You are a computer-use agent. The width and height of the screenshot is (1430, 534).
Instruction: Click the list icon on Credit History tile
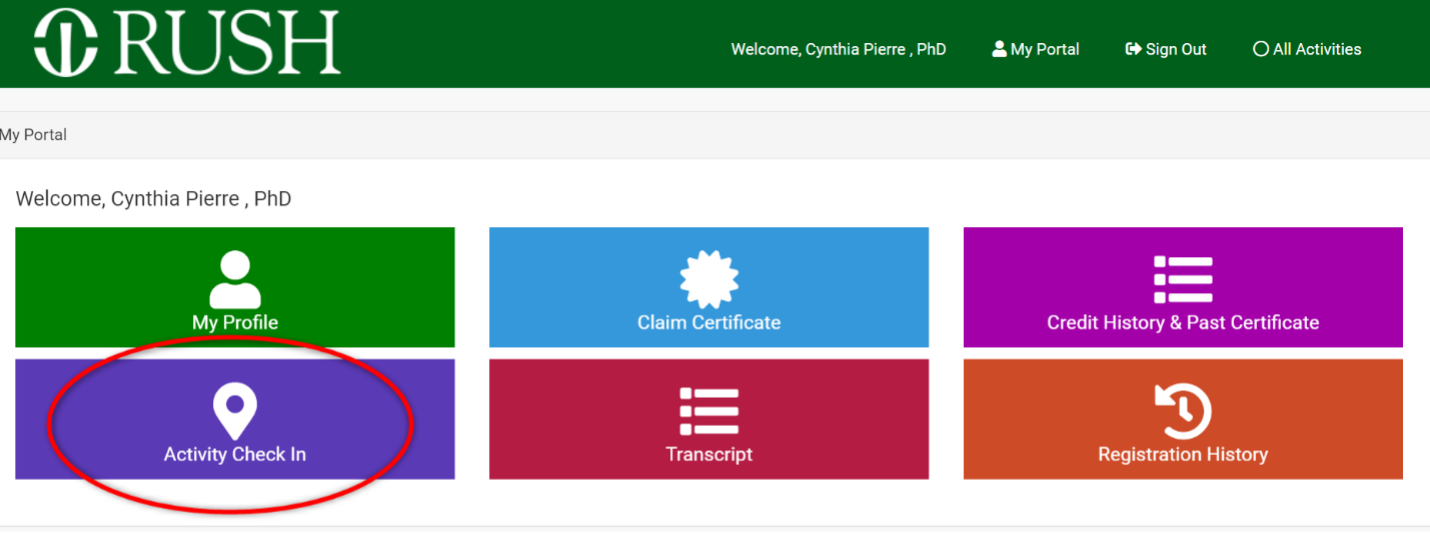1183,280
